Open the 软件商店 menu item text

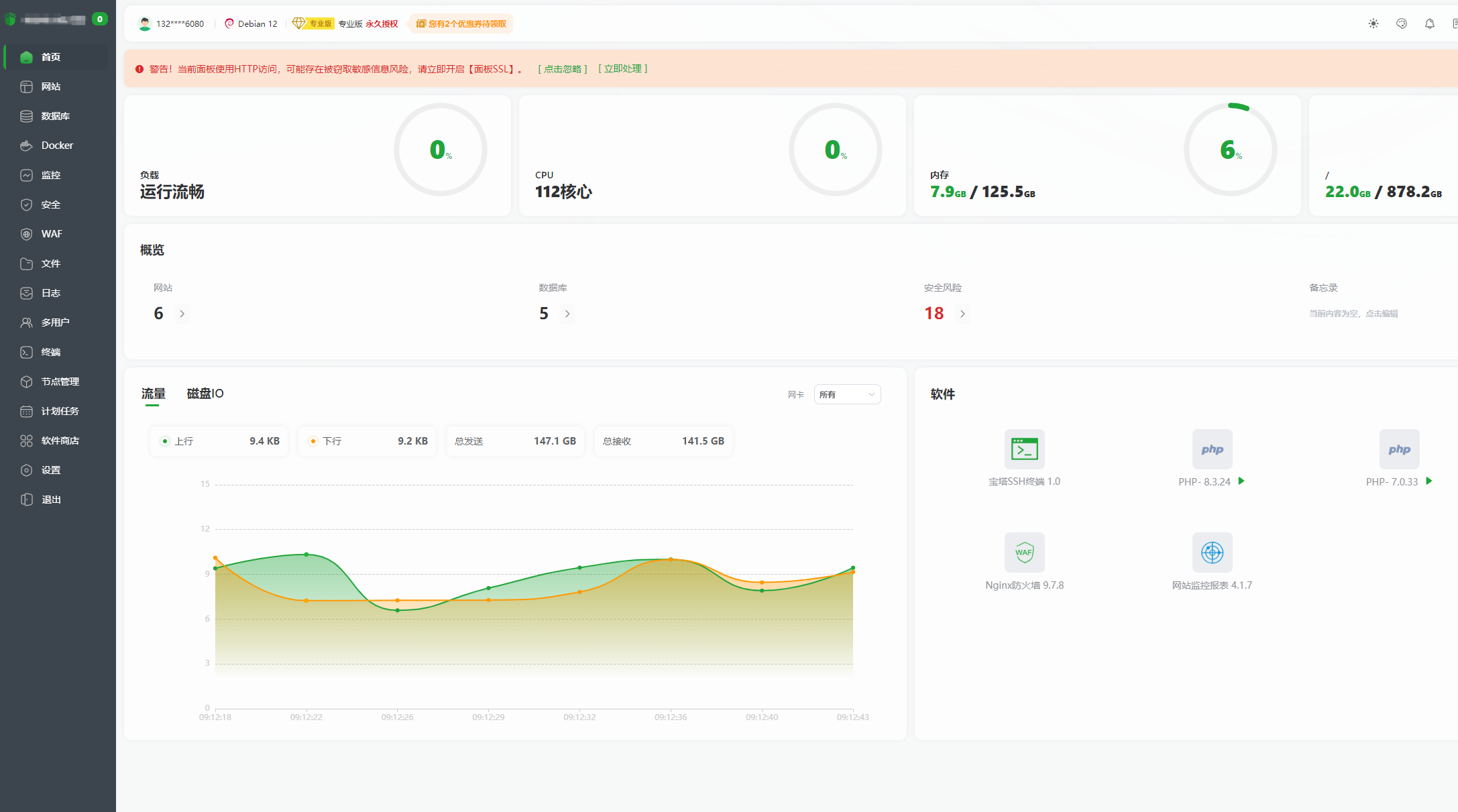click(60, 441)
